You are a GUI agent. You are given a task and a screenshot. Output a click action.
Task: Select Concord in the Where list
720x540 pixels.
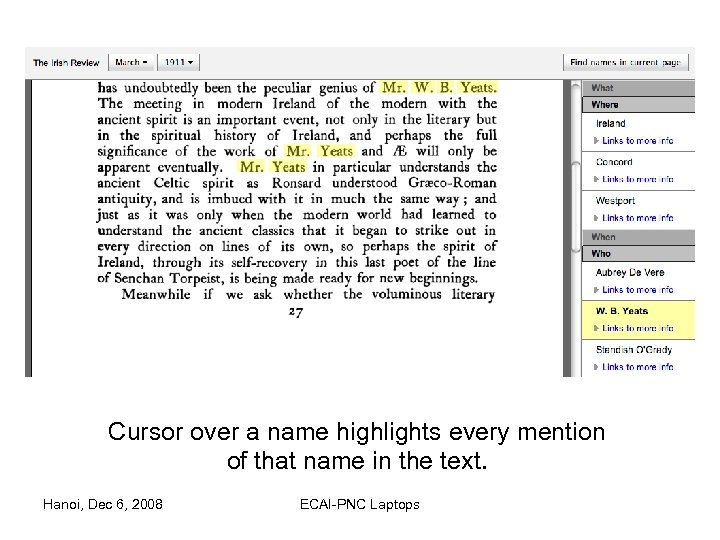(614, 162)
